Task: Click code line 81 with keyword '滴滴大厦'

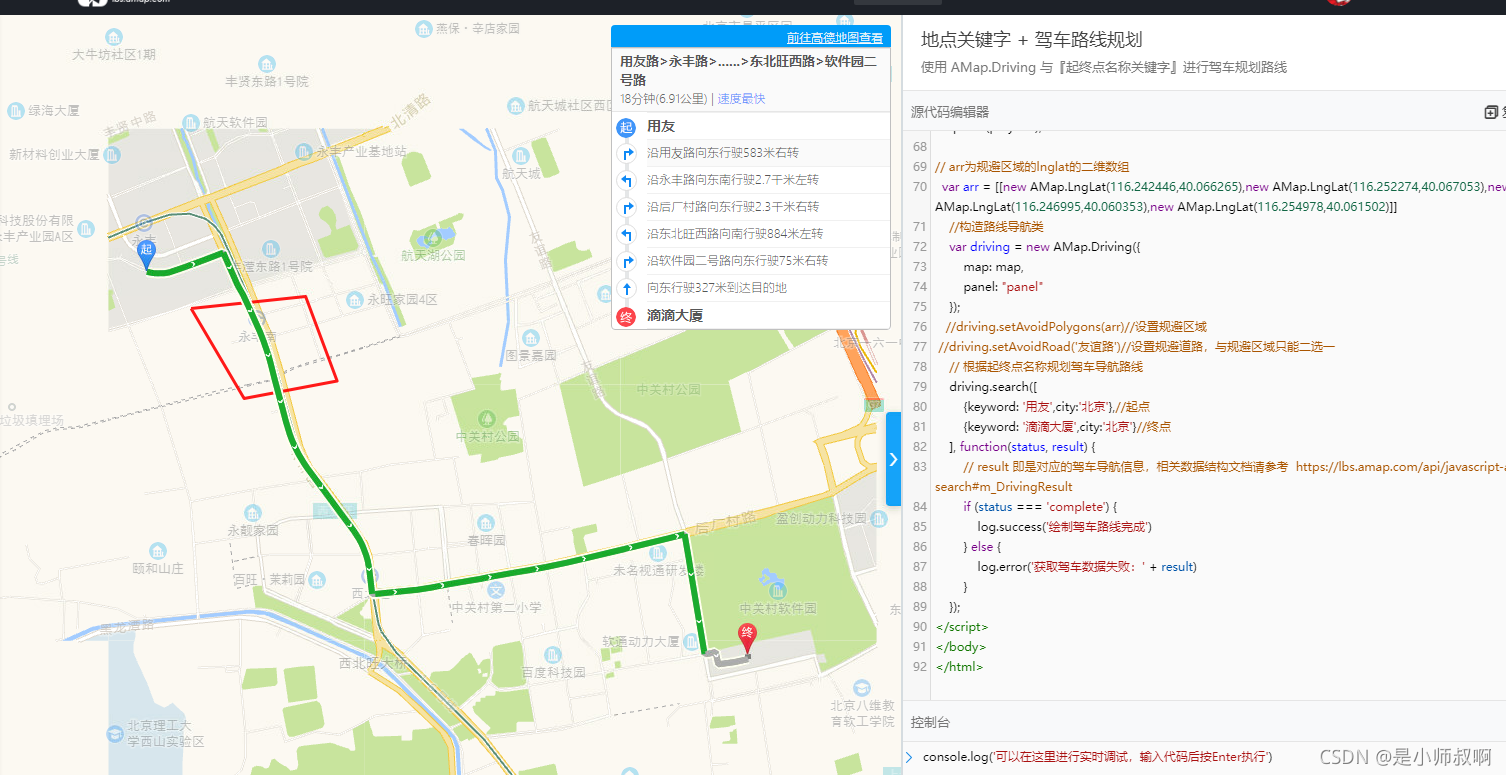Action: click(x=1067, y=426)
